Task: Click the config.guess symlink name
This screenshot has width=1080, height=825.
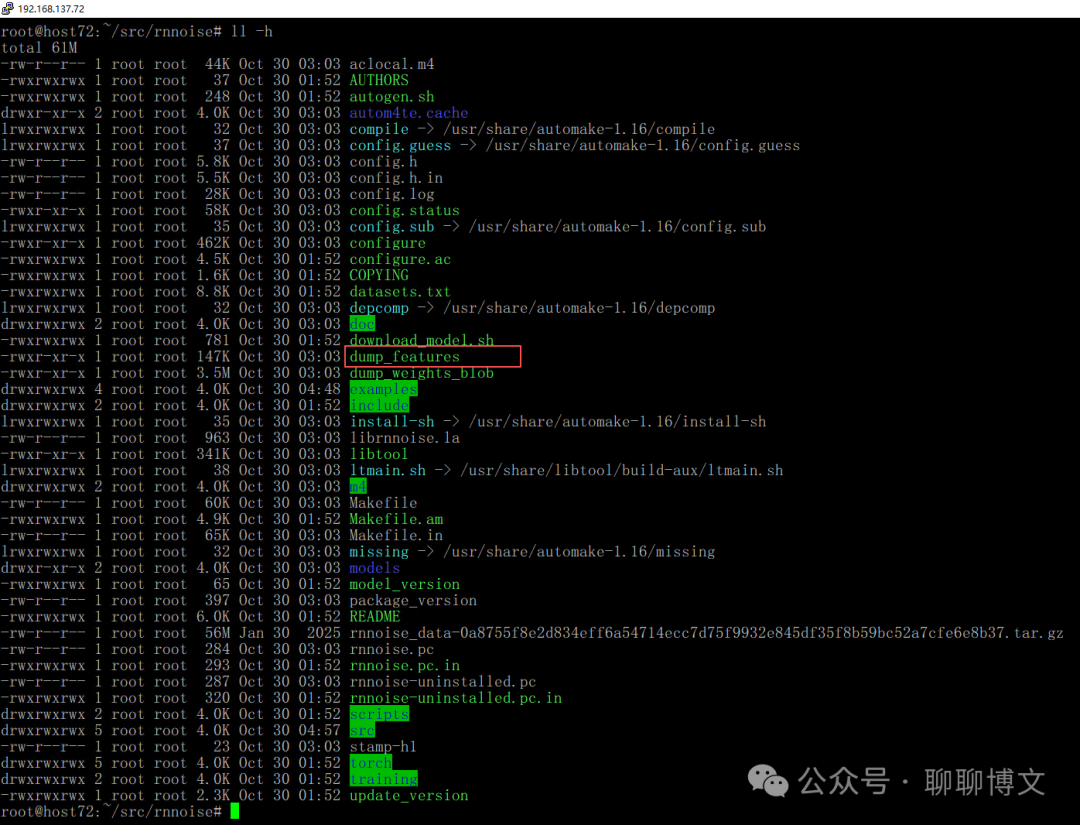Action: click(400, 145)
